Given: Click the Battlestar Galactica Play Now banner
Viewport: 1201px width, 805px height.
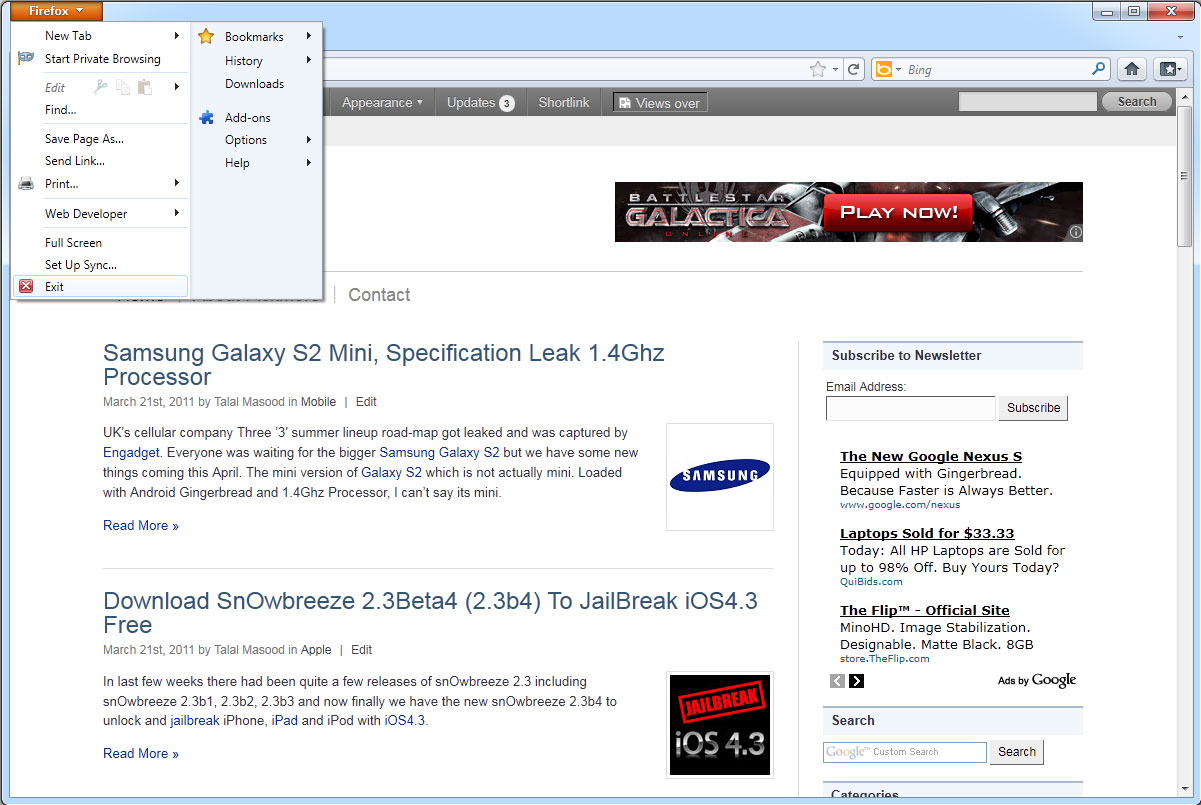Looking at the screenshot, I should pos(849,212).
